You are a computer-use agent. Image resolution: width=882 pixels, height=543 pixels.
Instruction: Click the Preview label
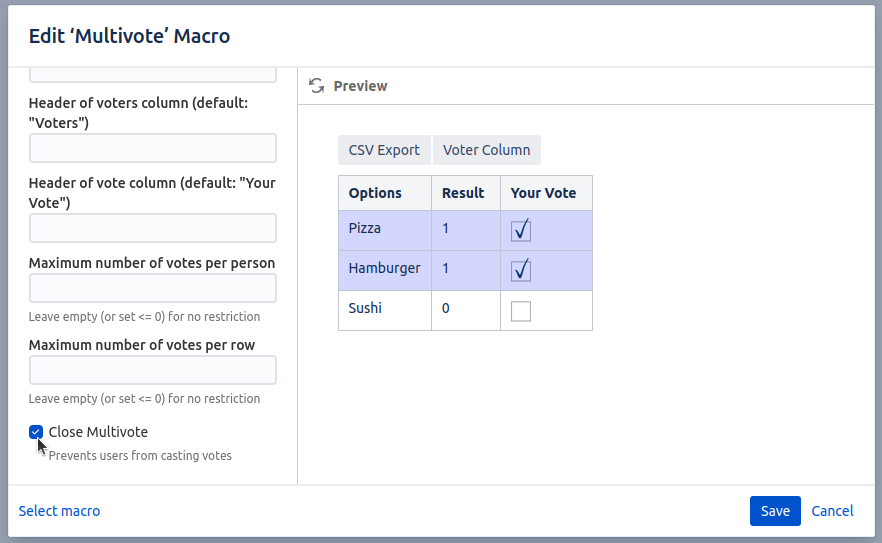(x=360, y=86)
